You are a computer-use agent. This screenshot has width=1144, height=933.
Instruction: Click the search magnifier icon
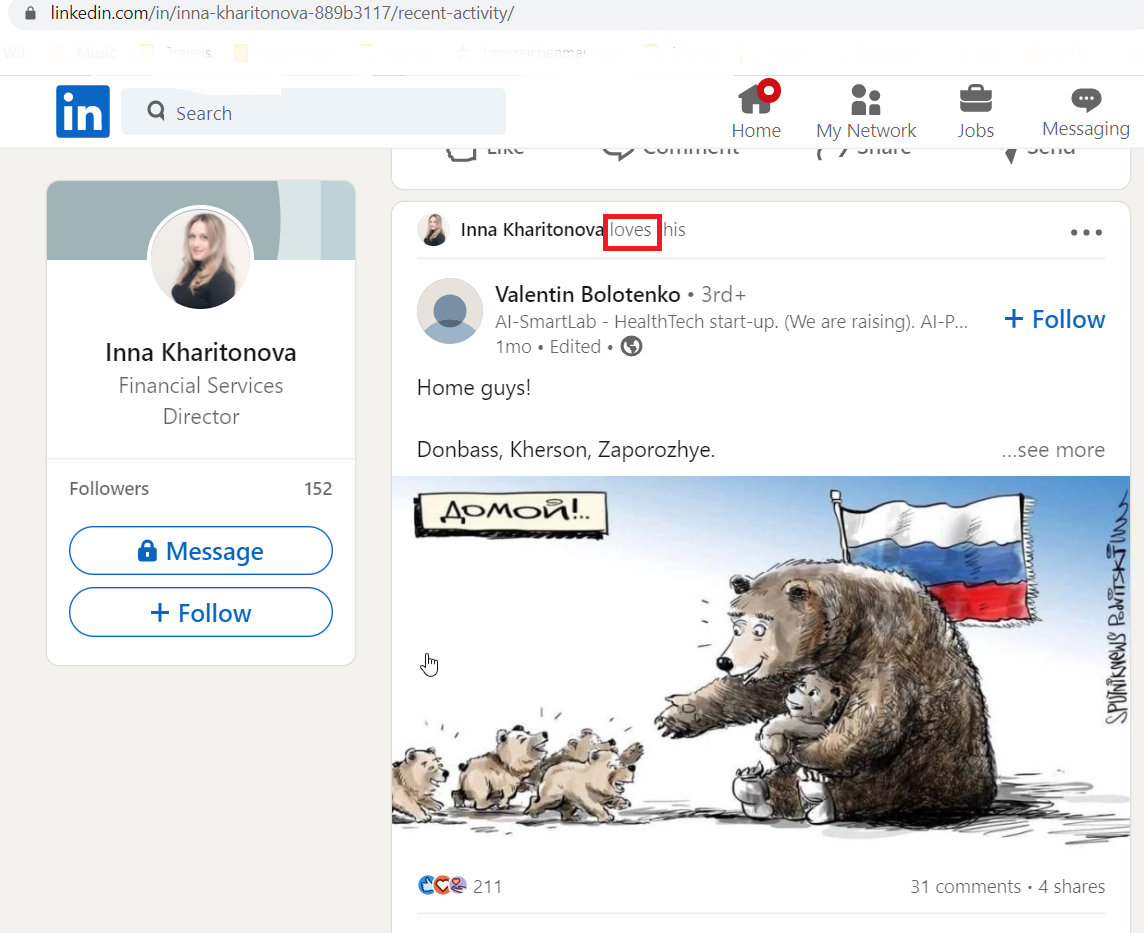tap(155, 111)
